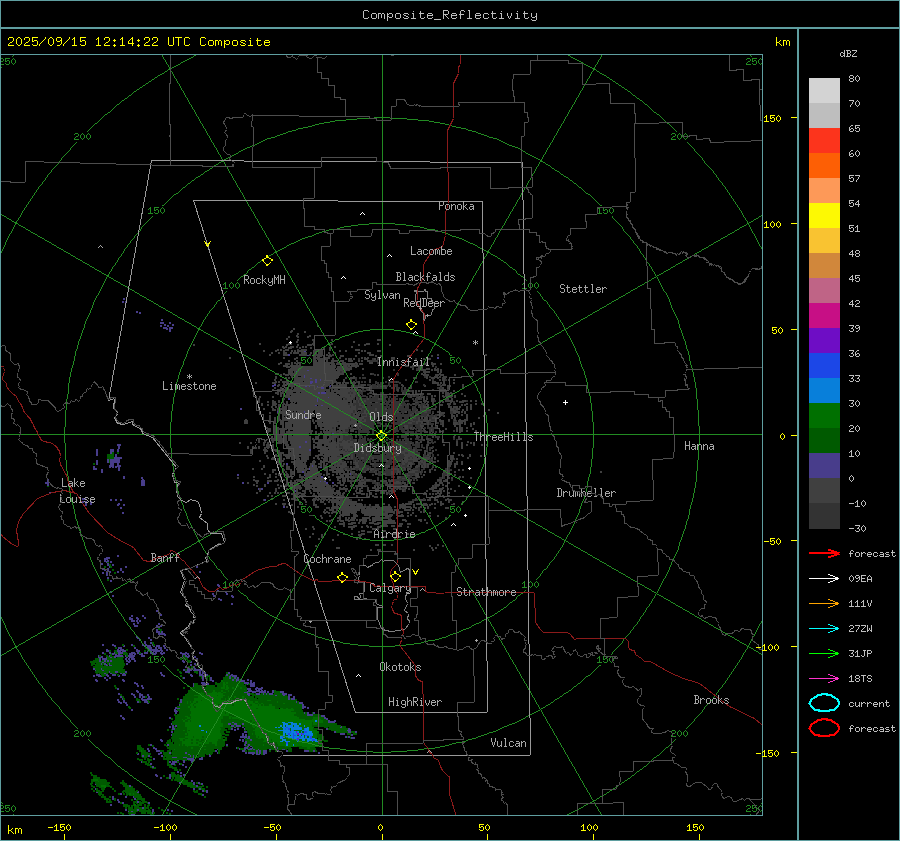900x841 pixels.
Task: Click the Stettler label
Action: (x=583, y=289)
